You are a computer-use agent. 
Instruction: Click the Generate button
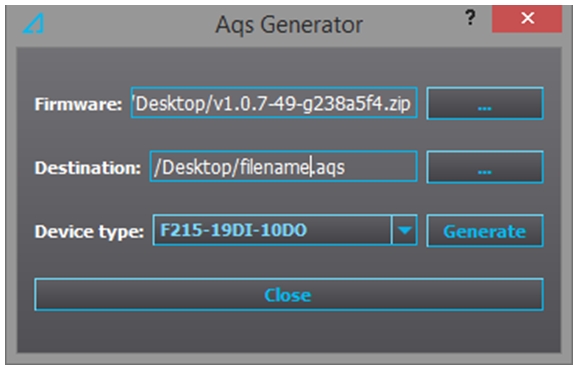[485, 231]
